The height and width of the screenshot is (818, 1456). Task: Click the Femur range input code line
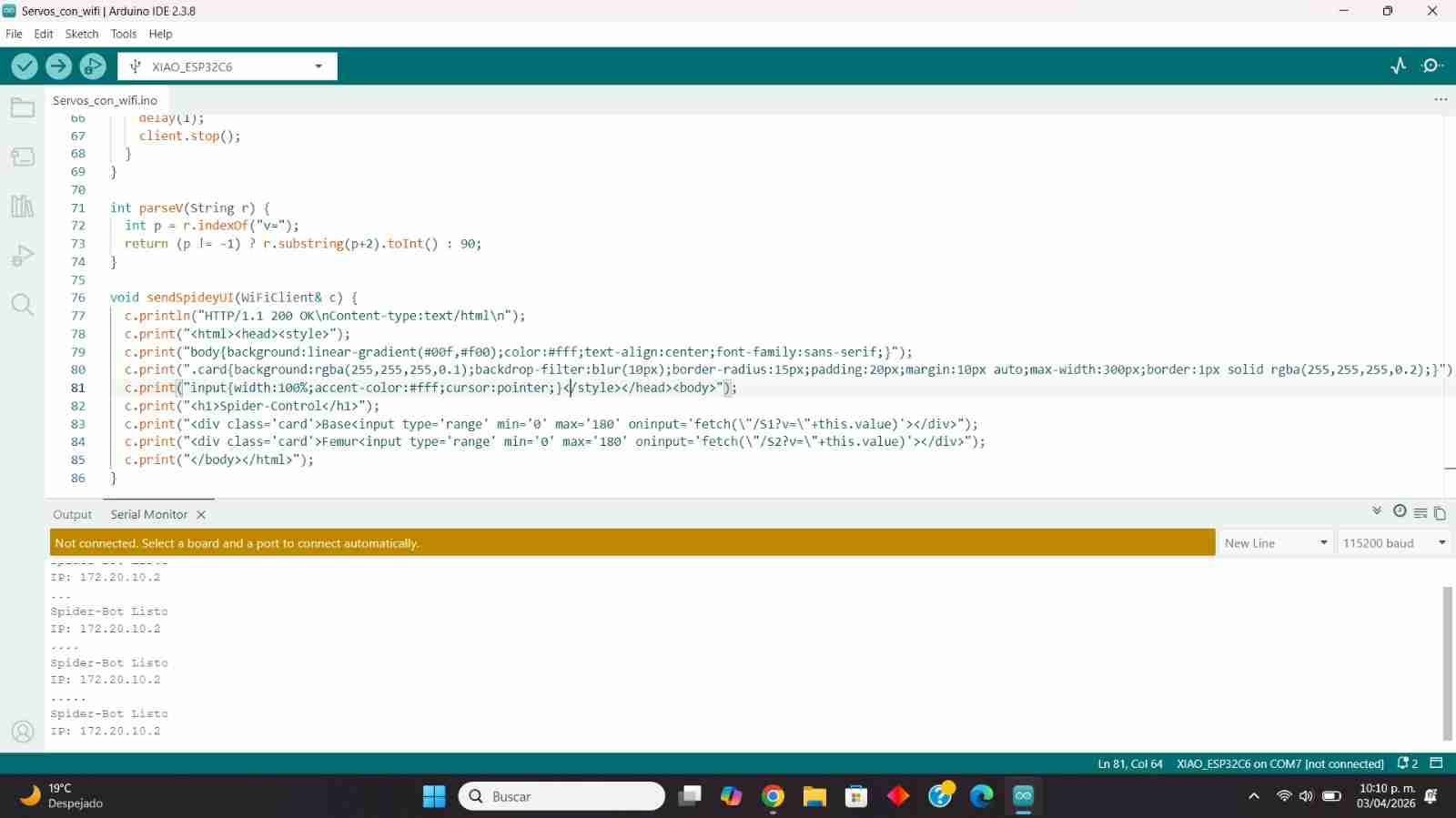555,441
